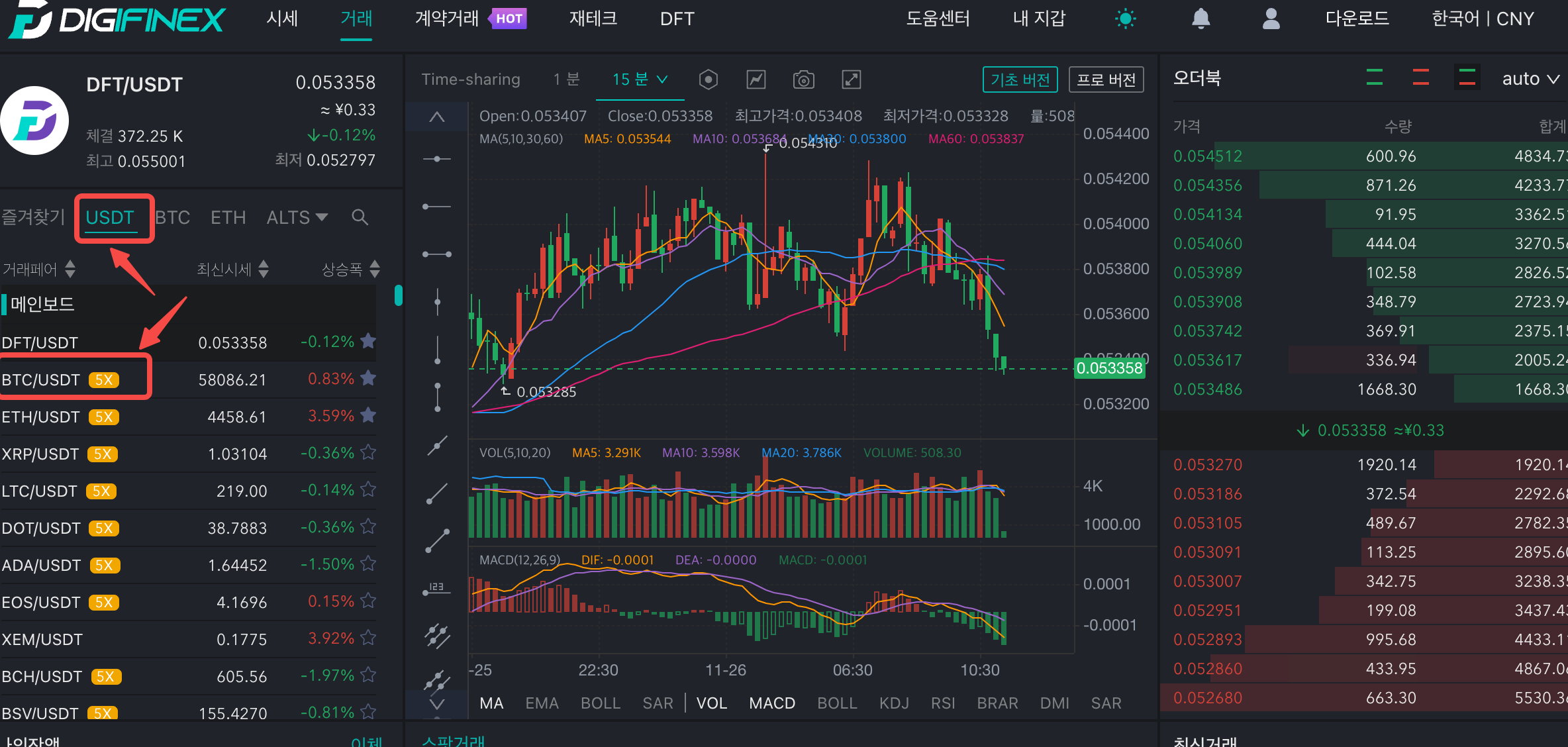The width and height of the screenshot is (1568, 747).
Task: Open chart settings hexagon icon
Action: (709, 79)
